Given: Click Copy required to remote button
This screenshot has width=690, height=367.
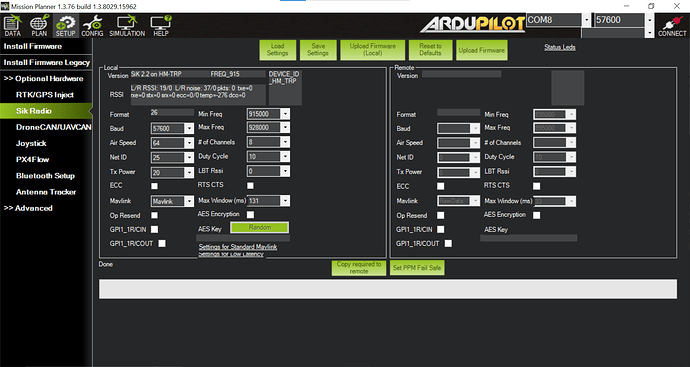Looking at the screenshot, I should click(x=359, y=268).
